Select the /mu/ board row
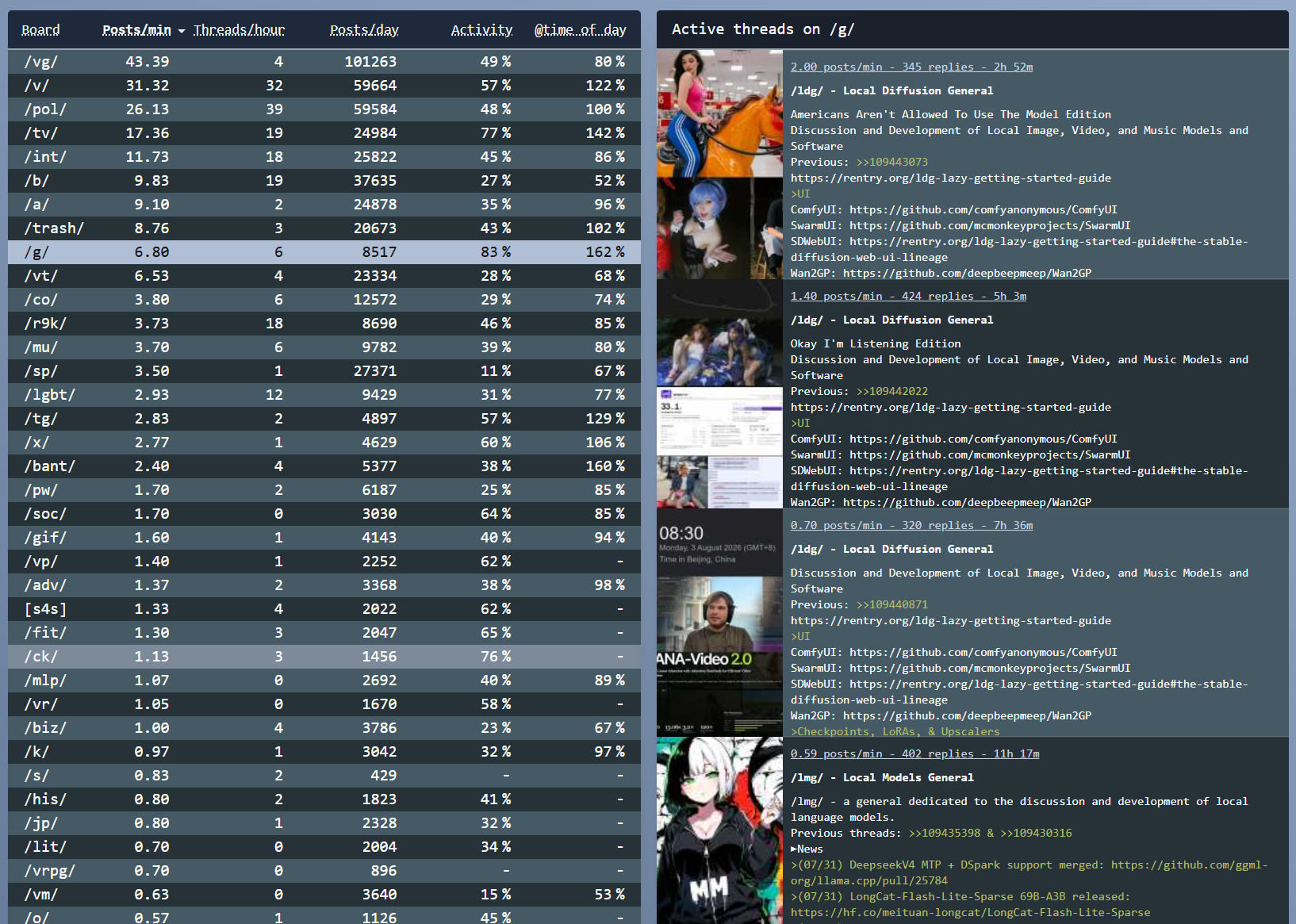The height and width of the screenshot is (924, 1296). tap(324, 347)
